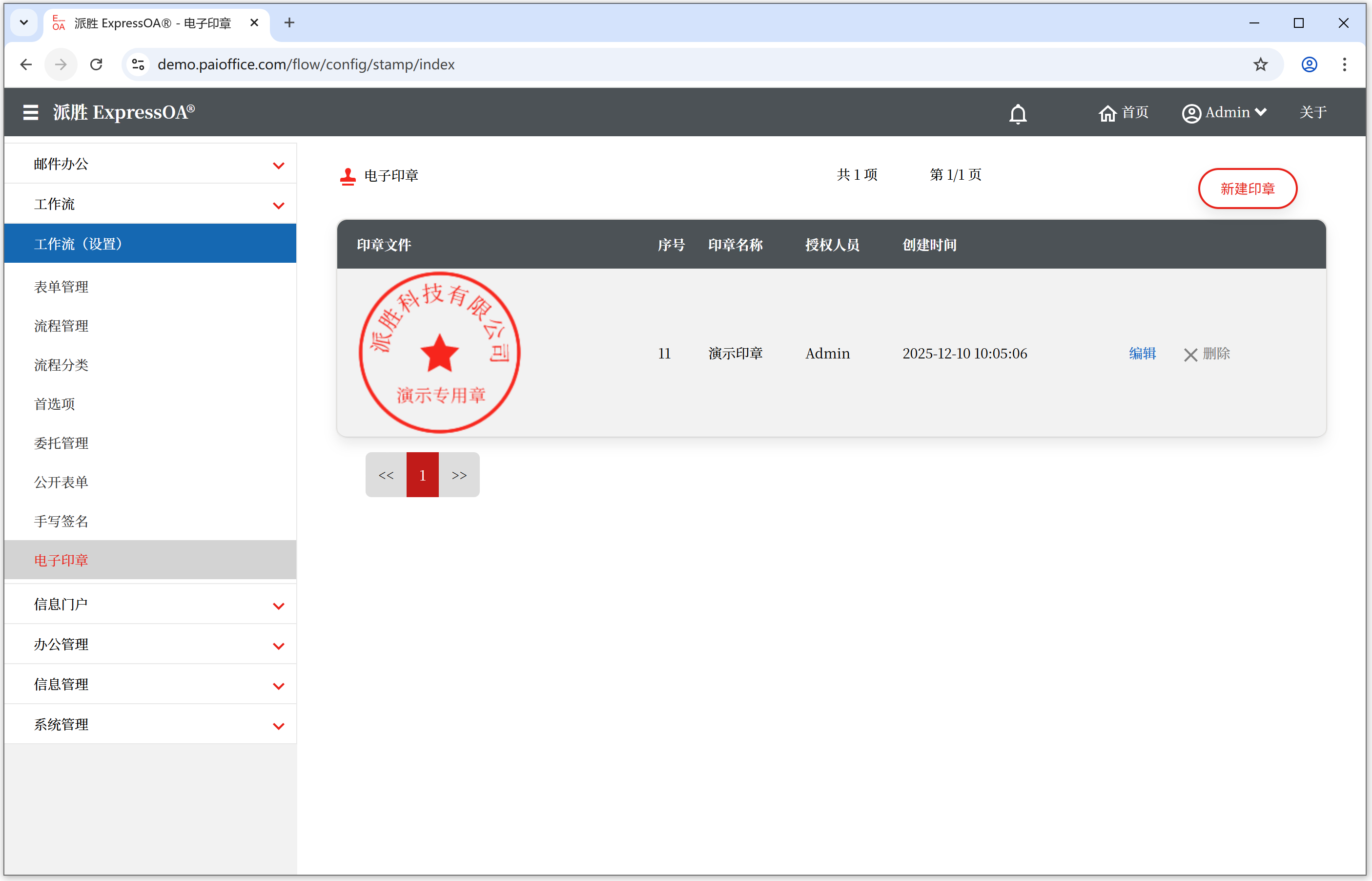Click the 编辑 link for 演示印章
This screenshot has width=1372, height=881.
coord(1142,354)
